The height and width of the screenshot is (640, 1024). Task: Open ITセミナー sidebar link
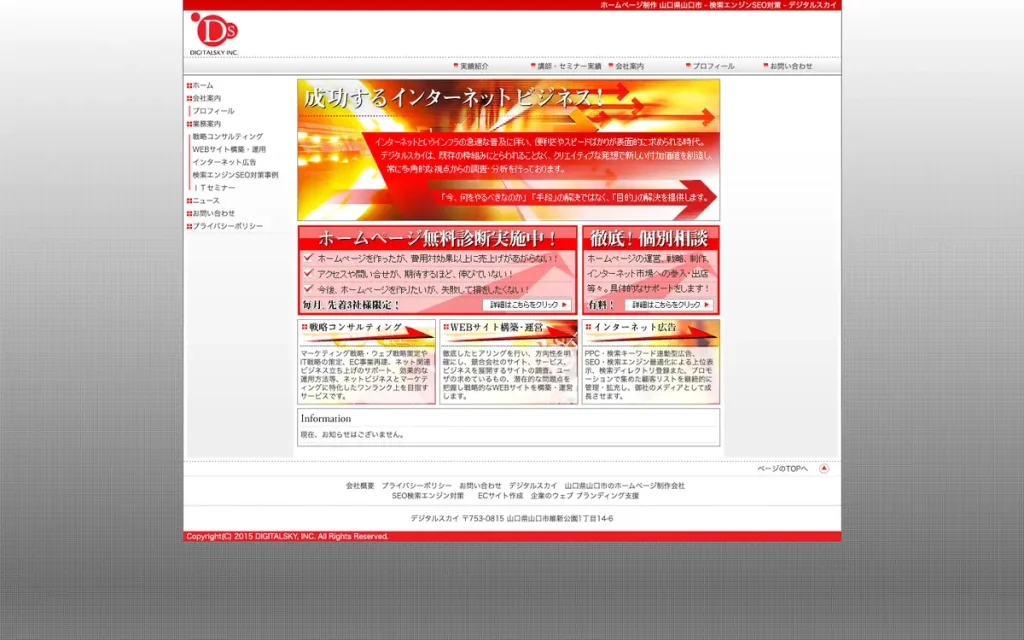[x=214, y=187]
